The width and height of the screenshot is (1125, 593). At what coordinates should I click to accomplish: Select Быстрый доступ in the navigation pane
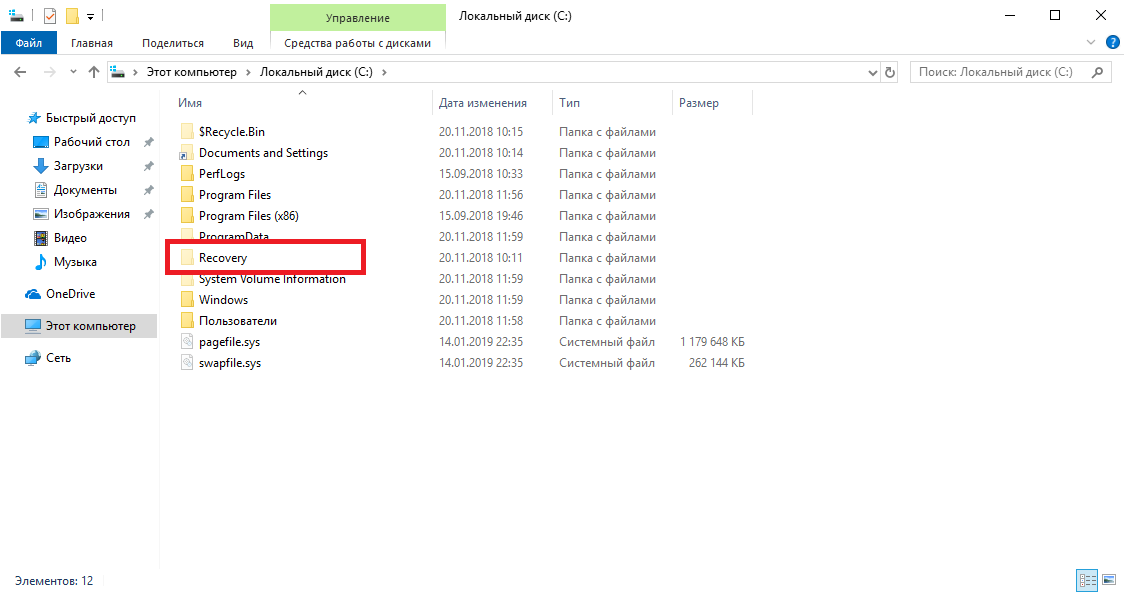90,118
